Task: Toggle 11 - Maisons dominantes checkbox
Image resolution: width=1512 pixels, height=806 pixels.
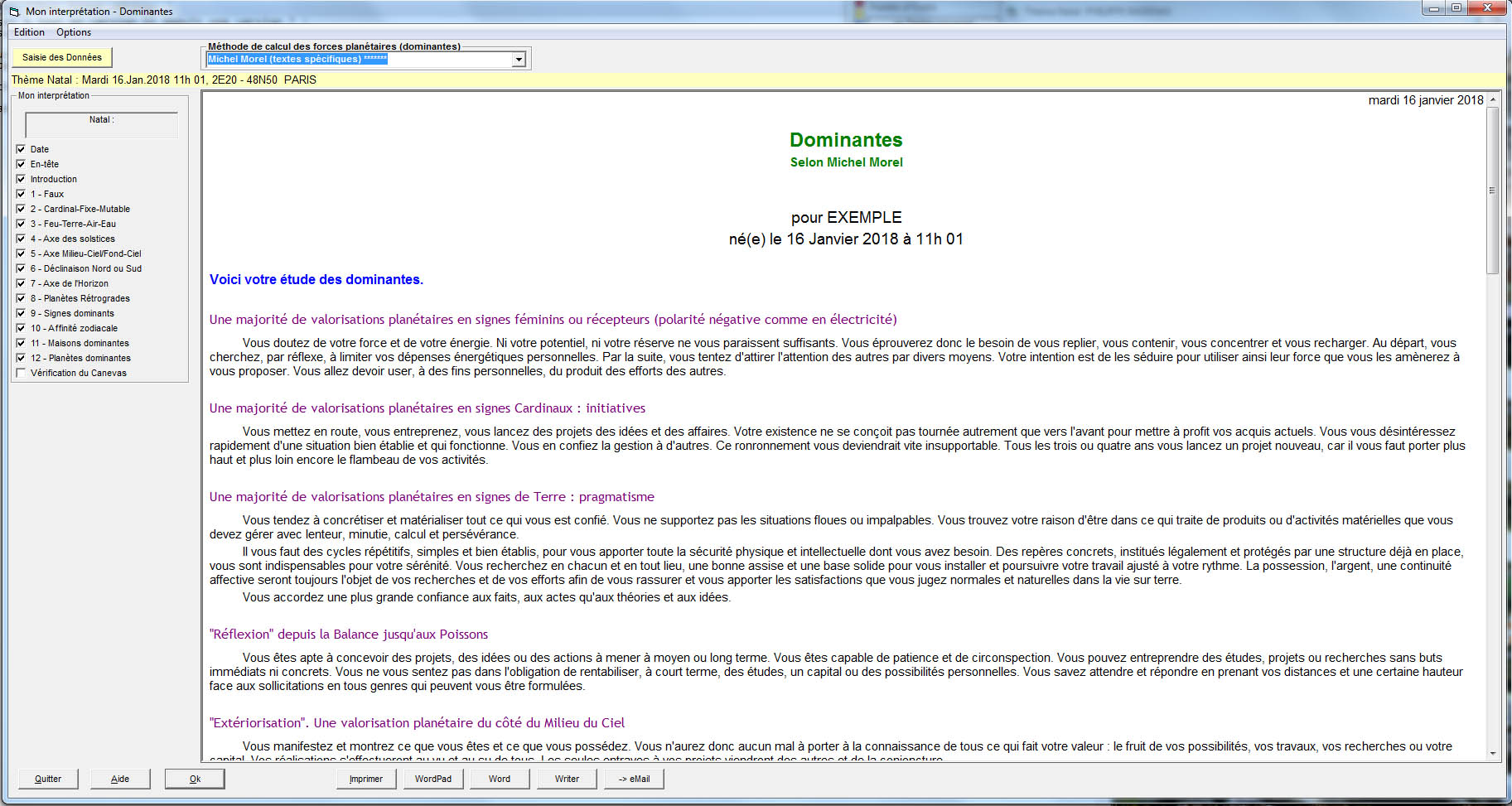Action: 21,343
